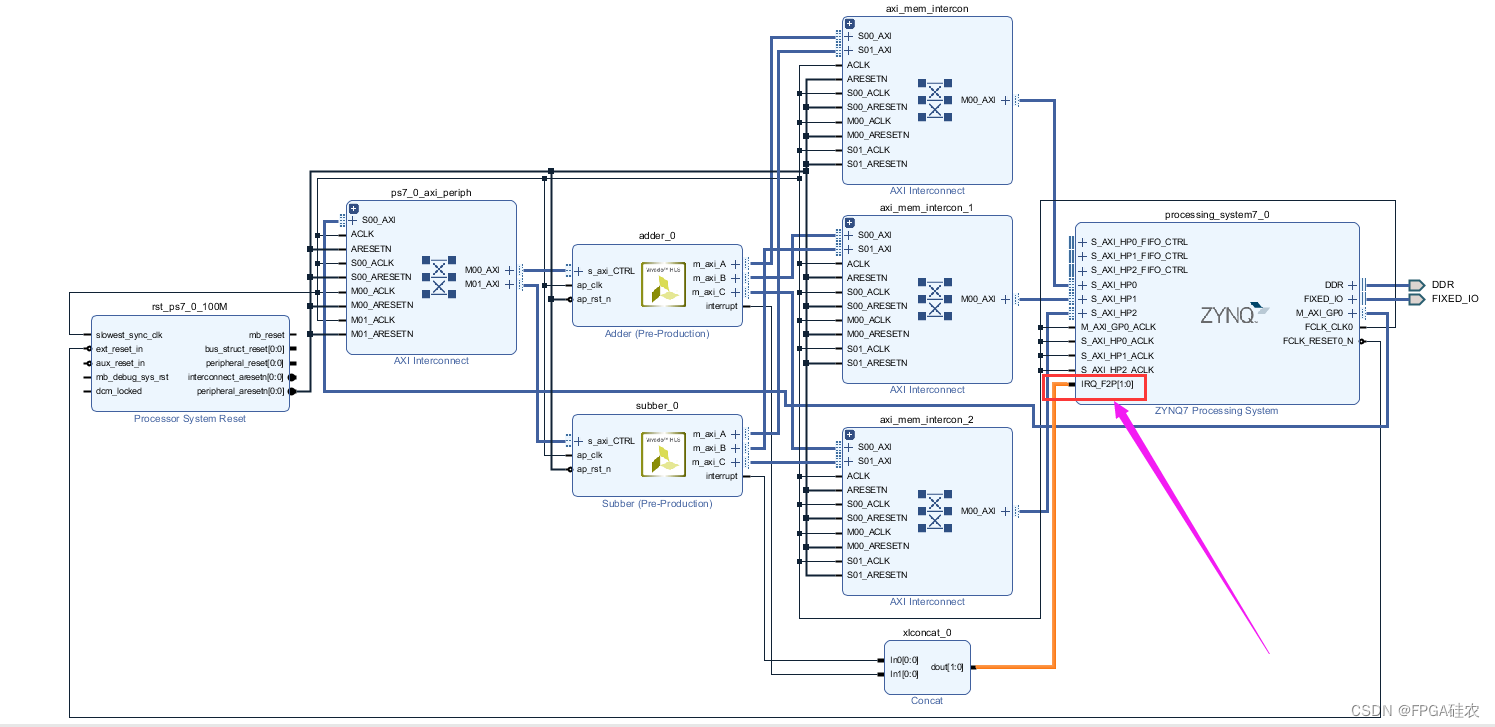This screenshot has height=727, width=1495.
Task: Click the Processor System Reset label
Action: (x=190, y=419)
